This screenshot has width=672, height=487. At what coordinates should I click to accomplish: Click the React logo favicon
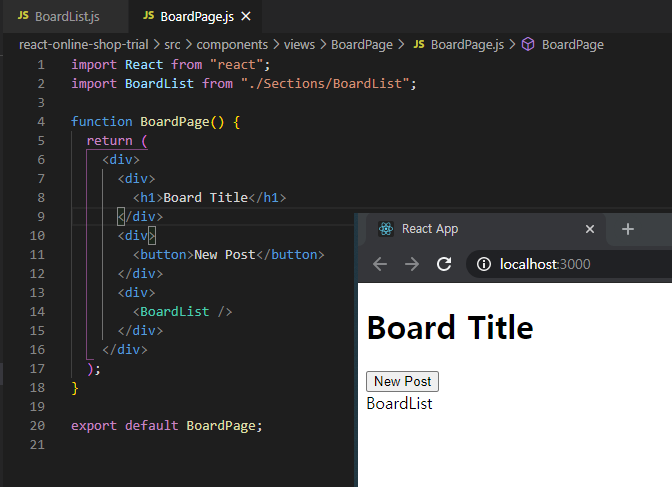pos(386,229)
